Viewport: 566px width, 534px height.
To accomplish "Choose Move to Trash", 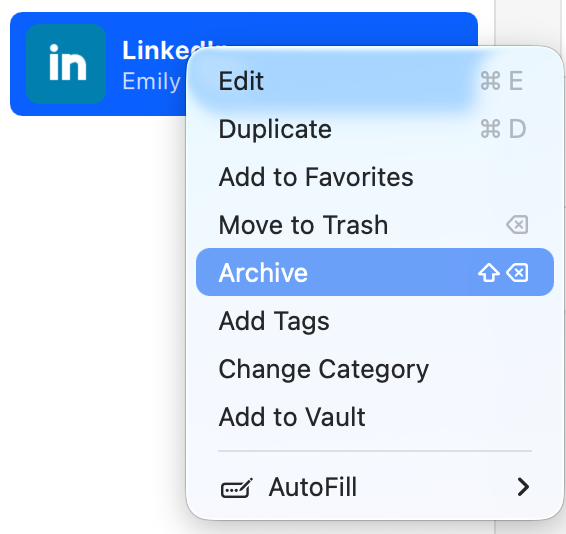I will click(x=375, y=225).
